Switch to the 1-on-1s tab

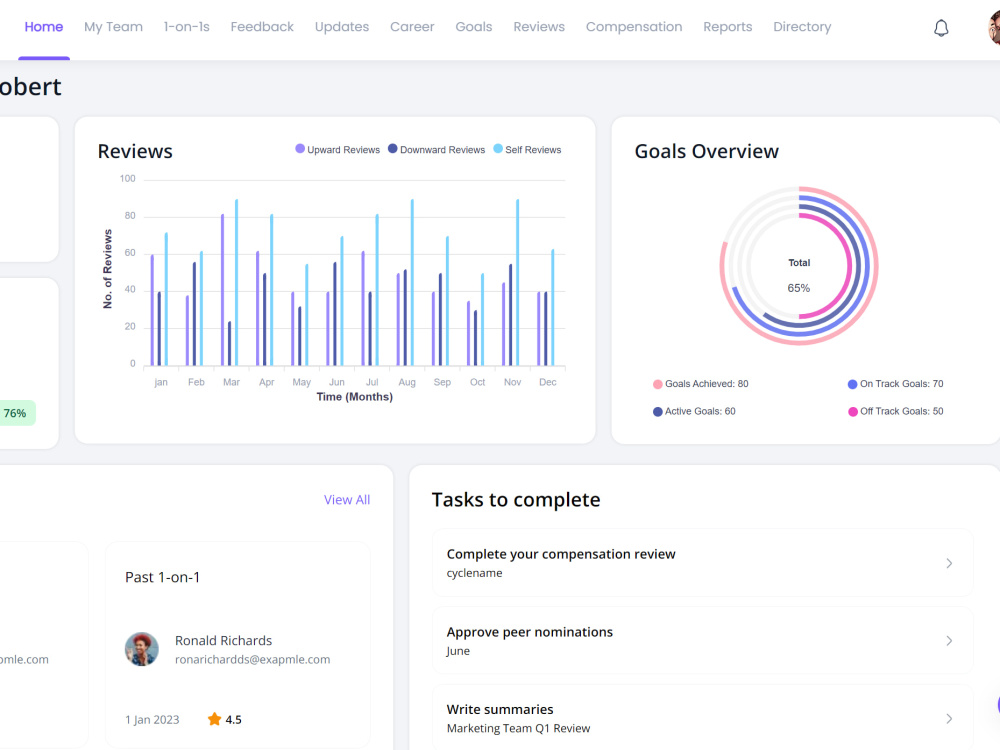pos(186,27)
